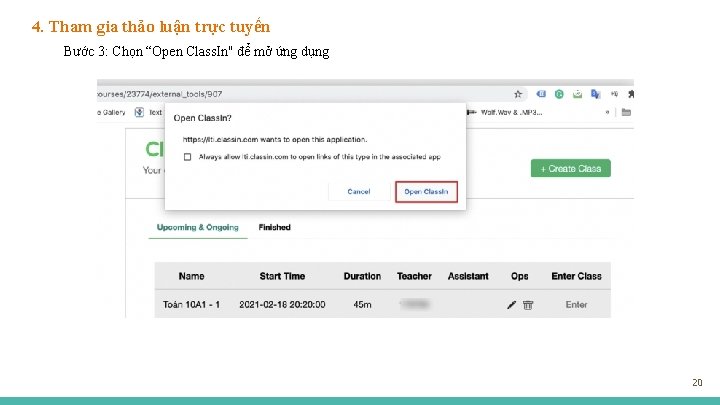Switch to the Finished tab
720x405 pixels.
pos(274,227)
